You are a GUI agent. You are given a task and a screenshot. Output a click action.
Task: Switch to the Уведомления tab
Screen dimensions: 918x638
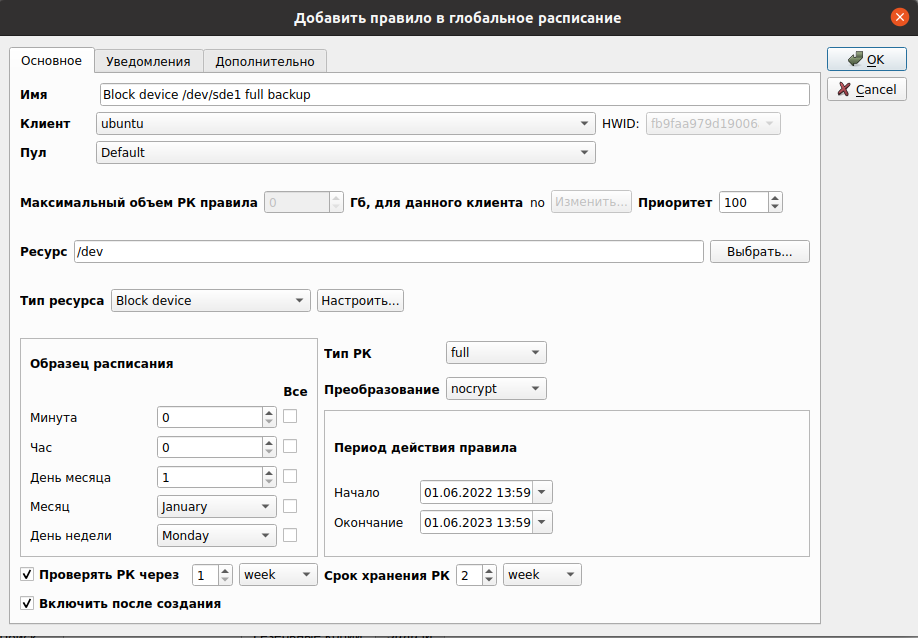[148, 61]
